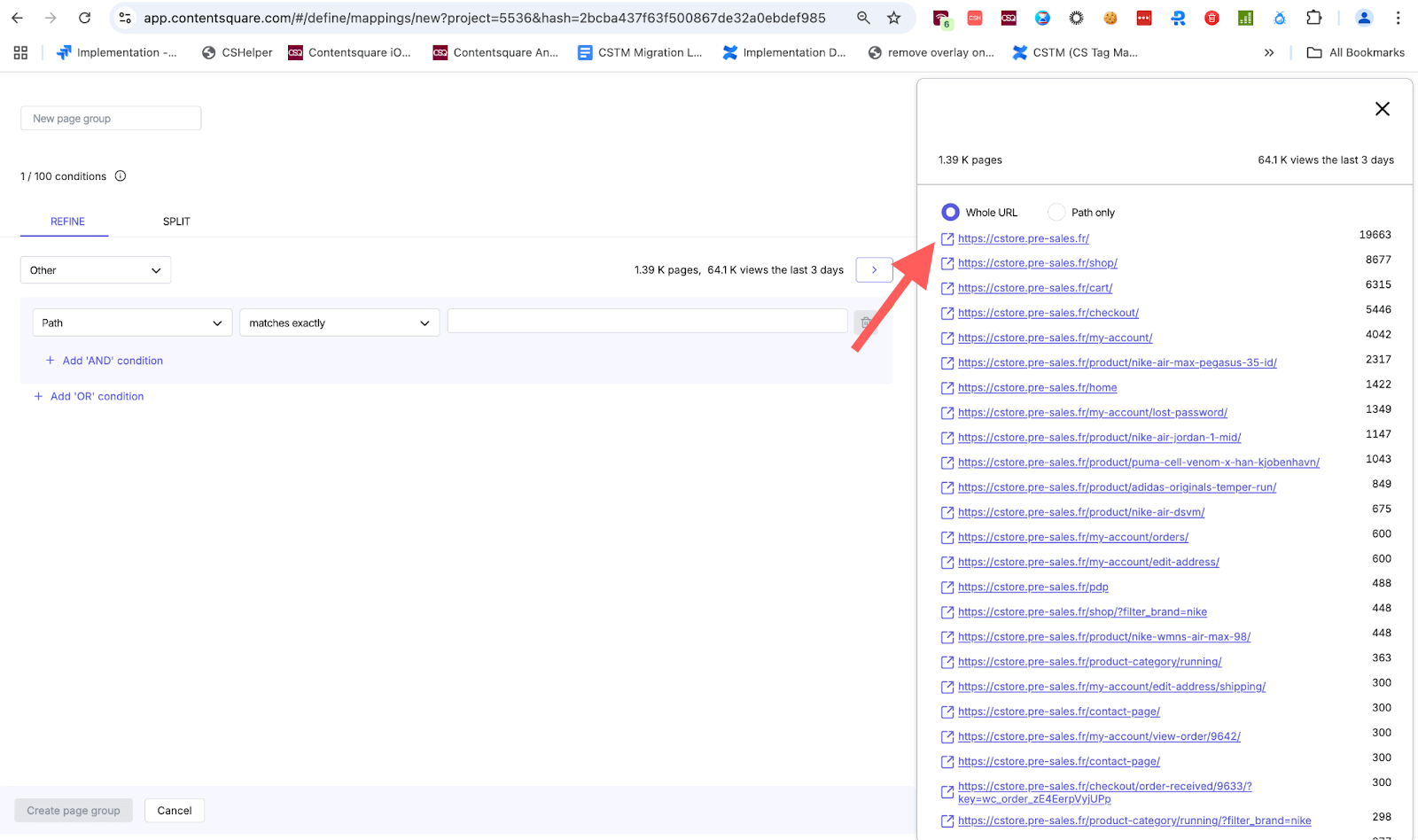Open the Other page group dropdown
Viewport: 1418px width, 840px height.
point(95,269)
